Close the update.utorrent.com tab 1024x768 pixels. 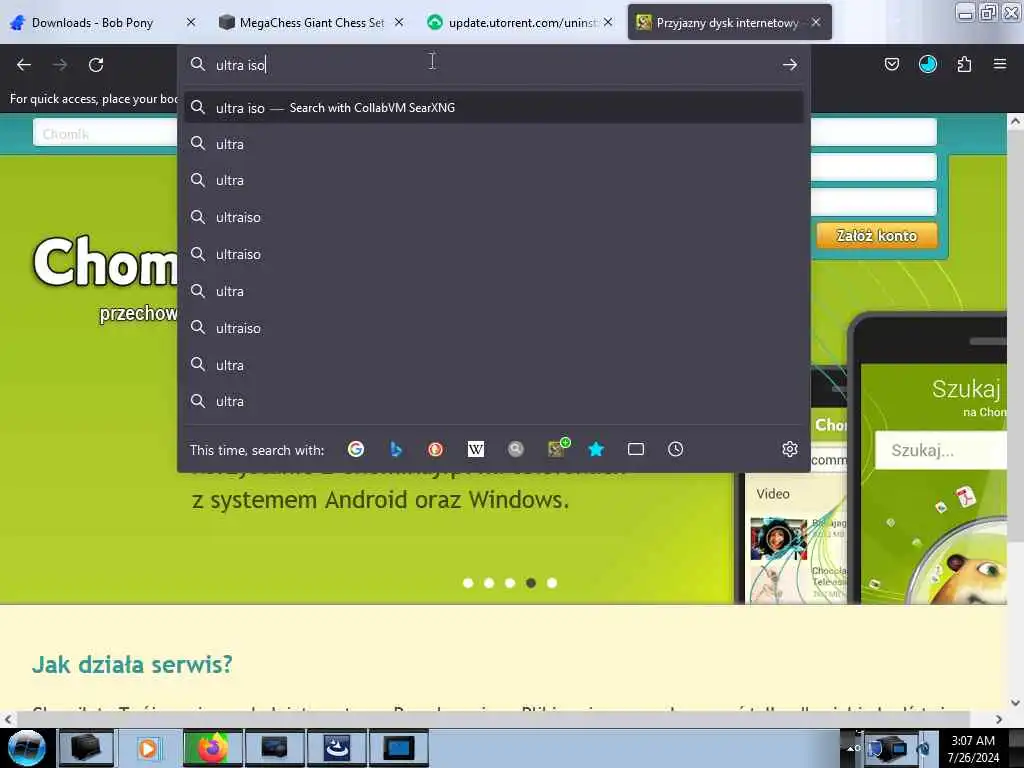(x=608, y=22)
